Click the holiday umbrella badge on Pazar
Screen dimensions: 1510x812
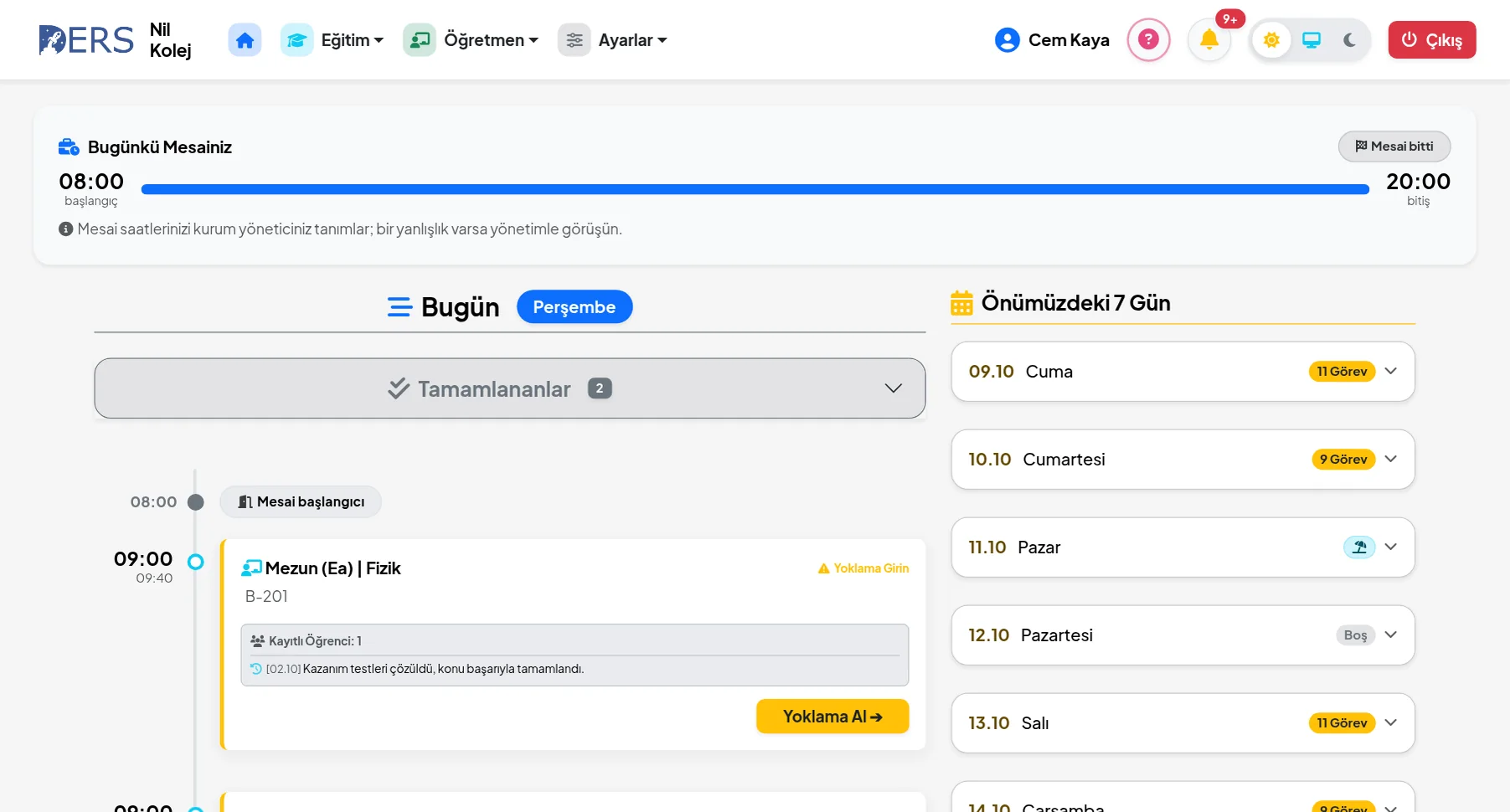click(1359, 547)
